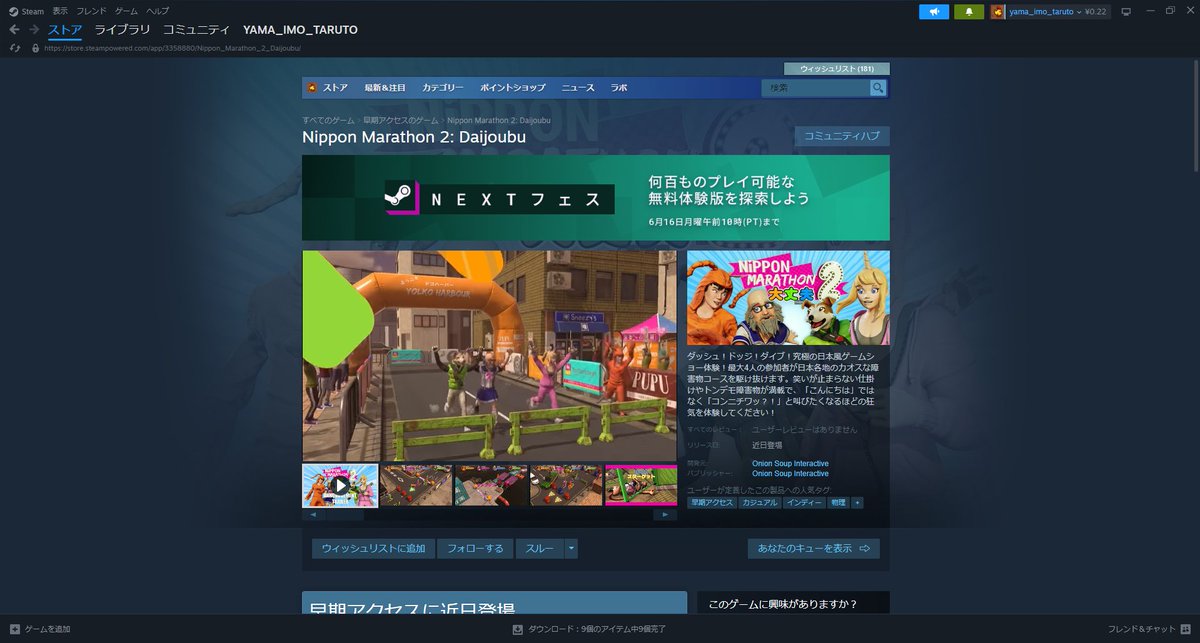Open the announcements megaphone icon
This screenshot has height=643, width=1200.
point(935,11)
